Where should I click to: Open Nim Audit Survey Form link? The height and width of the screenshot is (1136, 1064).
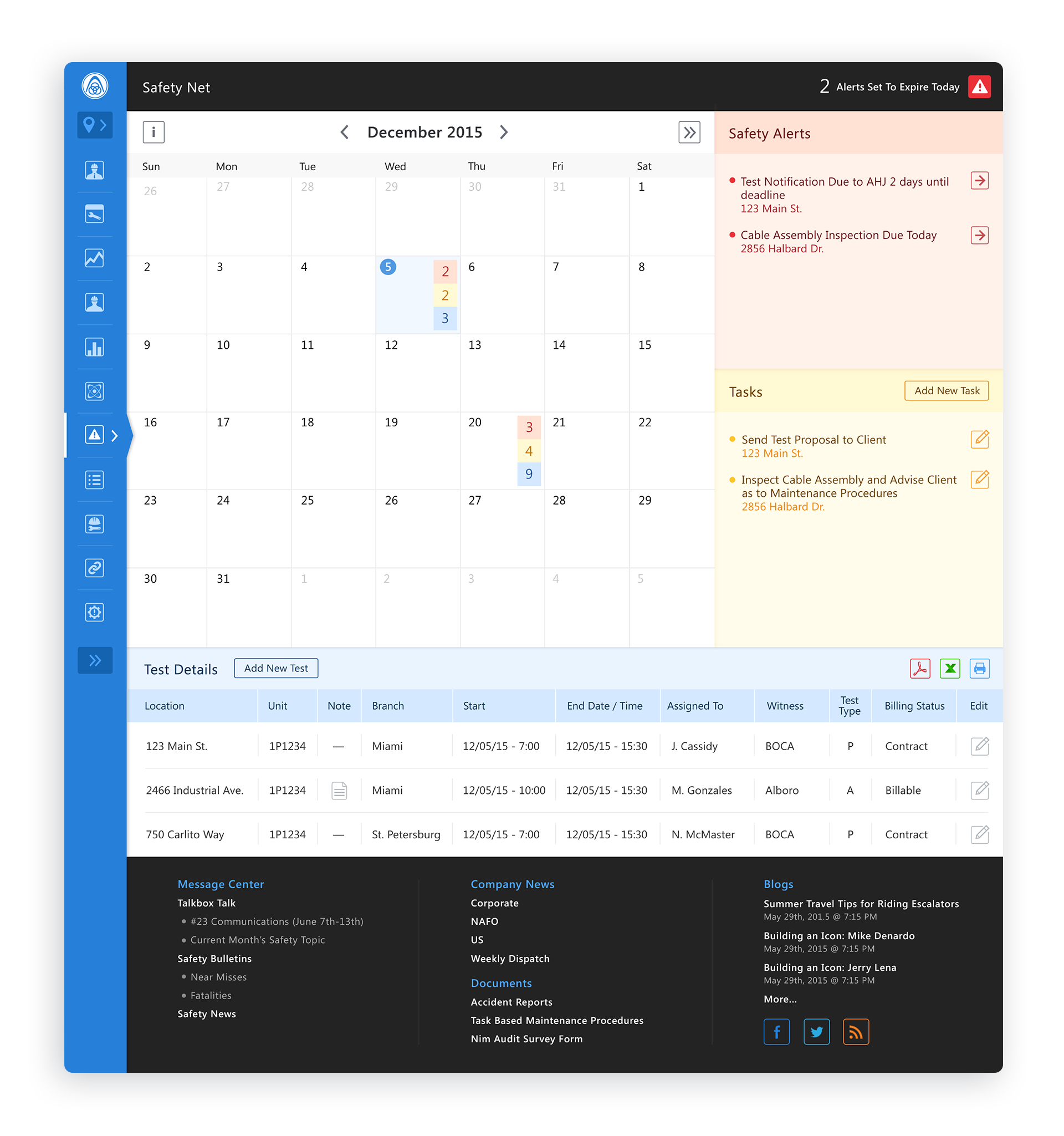(526, 1039)
